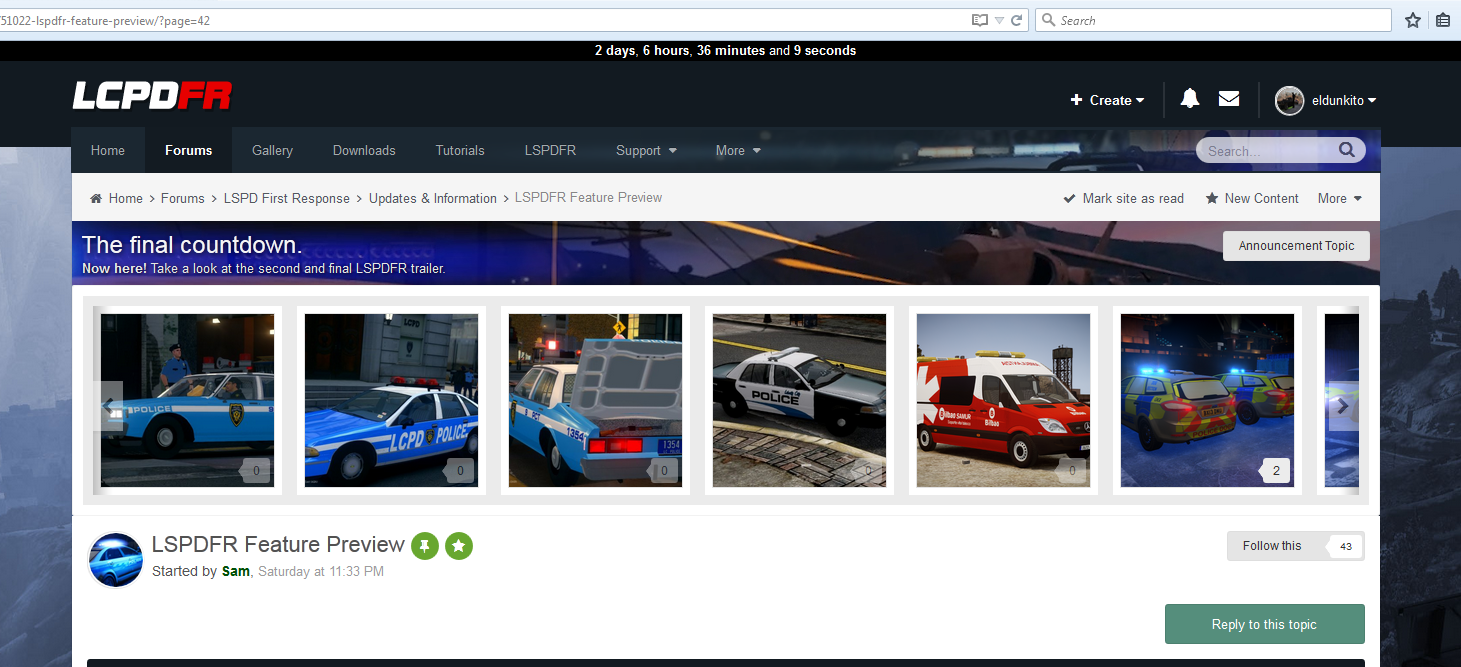1461x667 pixels.
Task: Click the LCPDFR logo
Action: tap(152, 96)
